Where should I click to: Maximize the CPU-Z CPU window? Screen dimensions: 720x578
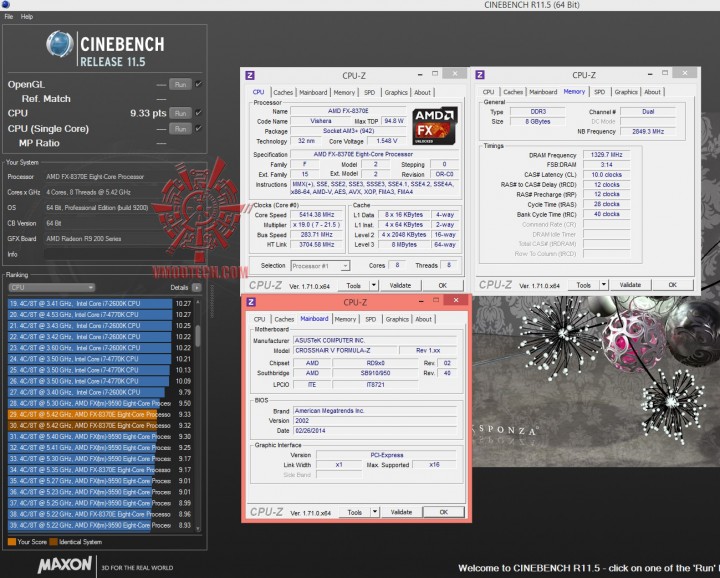pos(435,73)
